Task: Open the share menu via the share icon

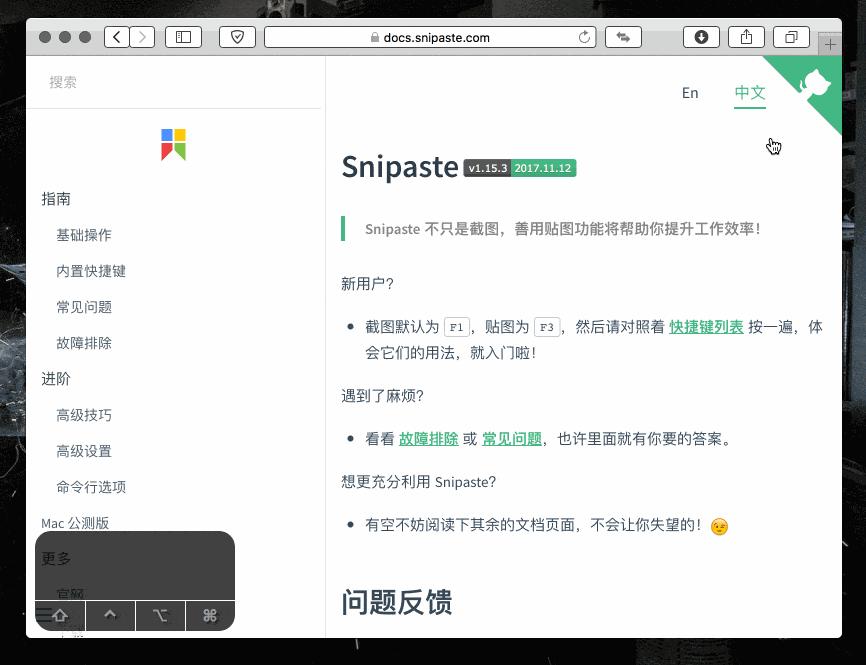Action: click(x=746, y=37)
